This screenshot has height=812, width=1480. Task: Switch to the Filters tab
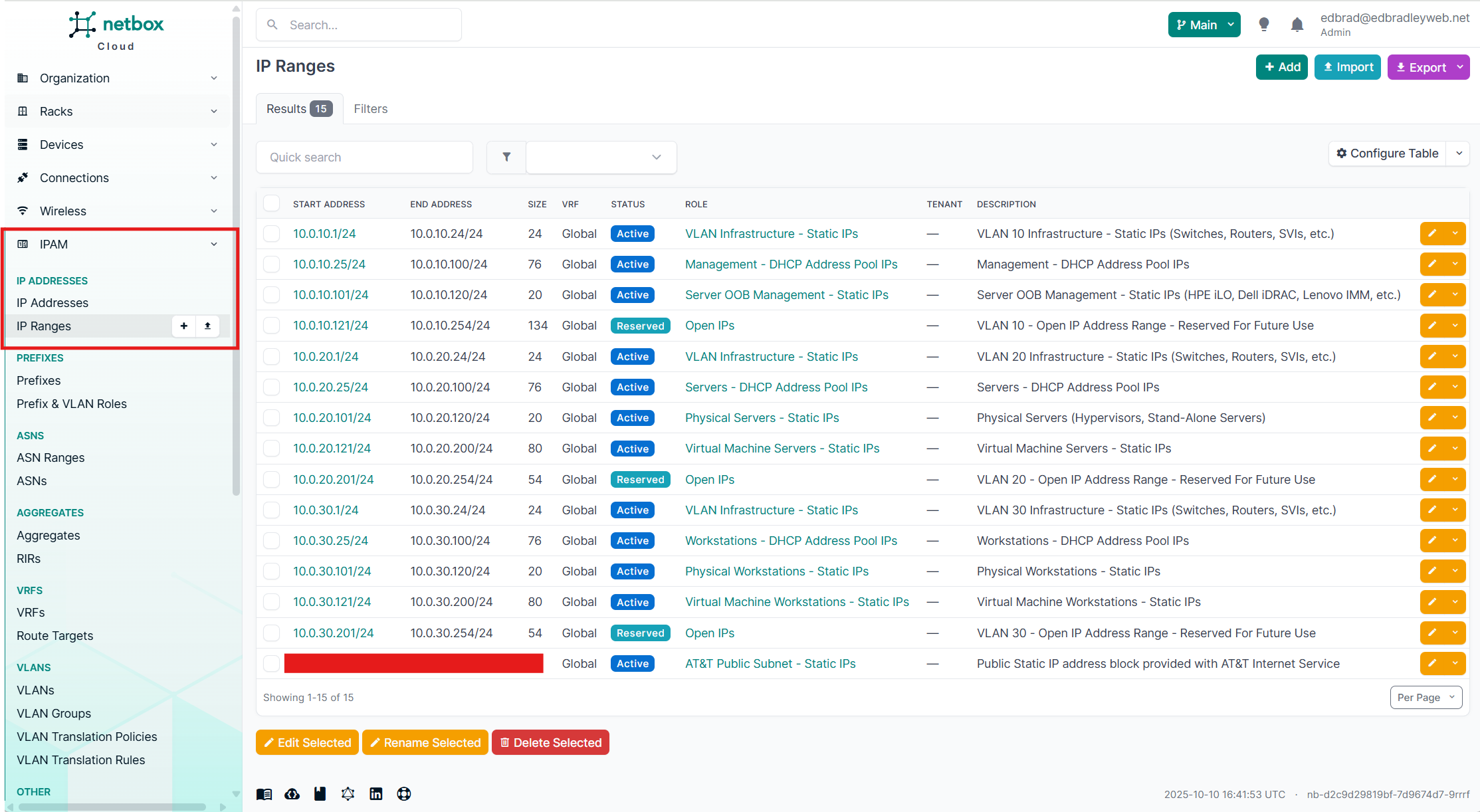[x=371, y=108]
